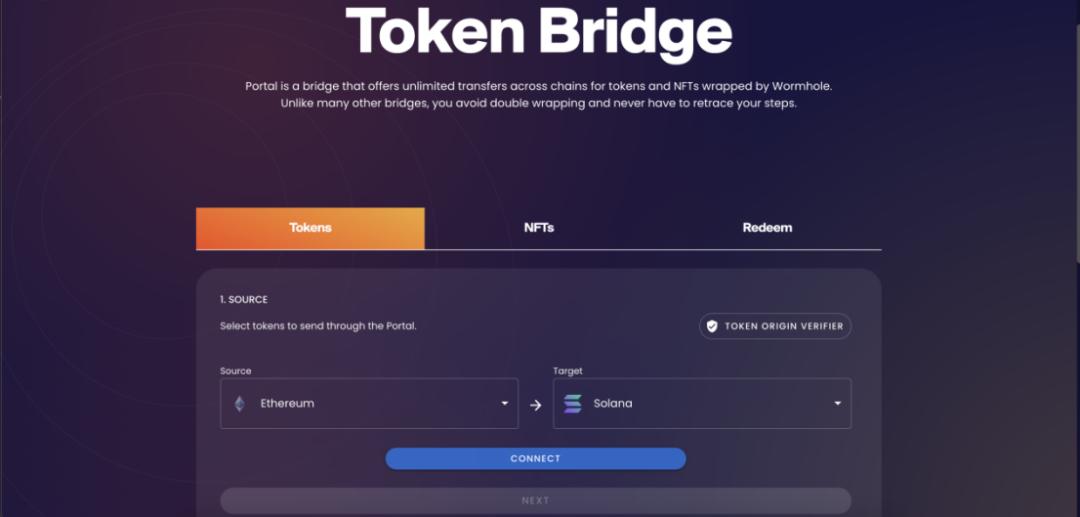
Task: Open the Ethereum source chain selector
Action: [x=368, y=404]
